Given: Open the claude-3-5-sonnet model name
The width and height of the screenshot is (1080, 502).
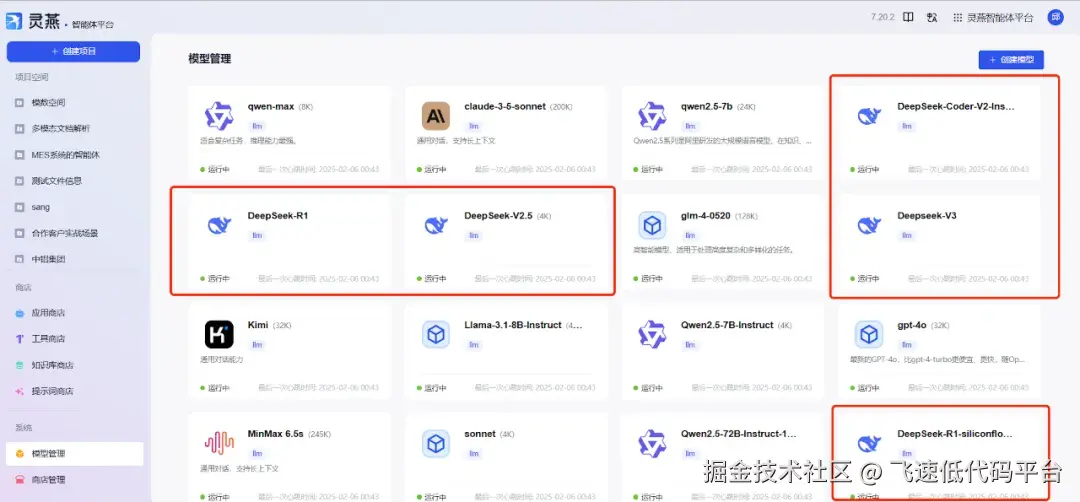Looking at the screenshot, I should [x=505, y=107].
